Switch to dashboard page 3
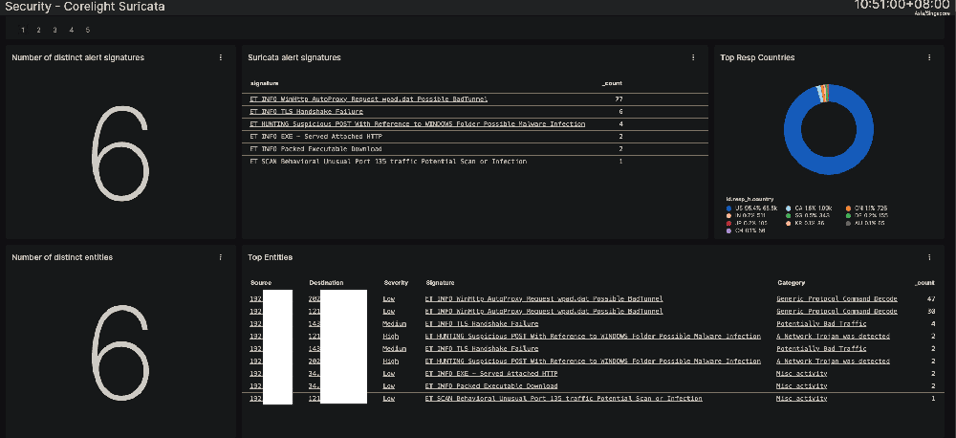956x438 pixels. [55, 31]
